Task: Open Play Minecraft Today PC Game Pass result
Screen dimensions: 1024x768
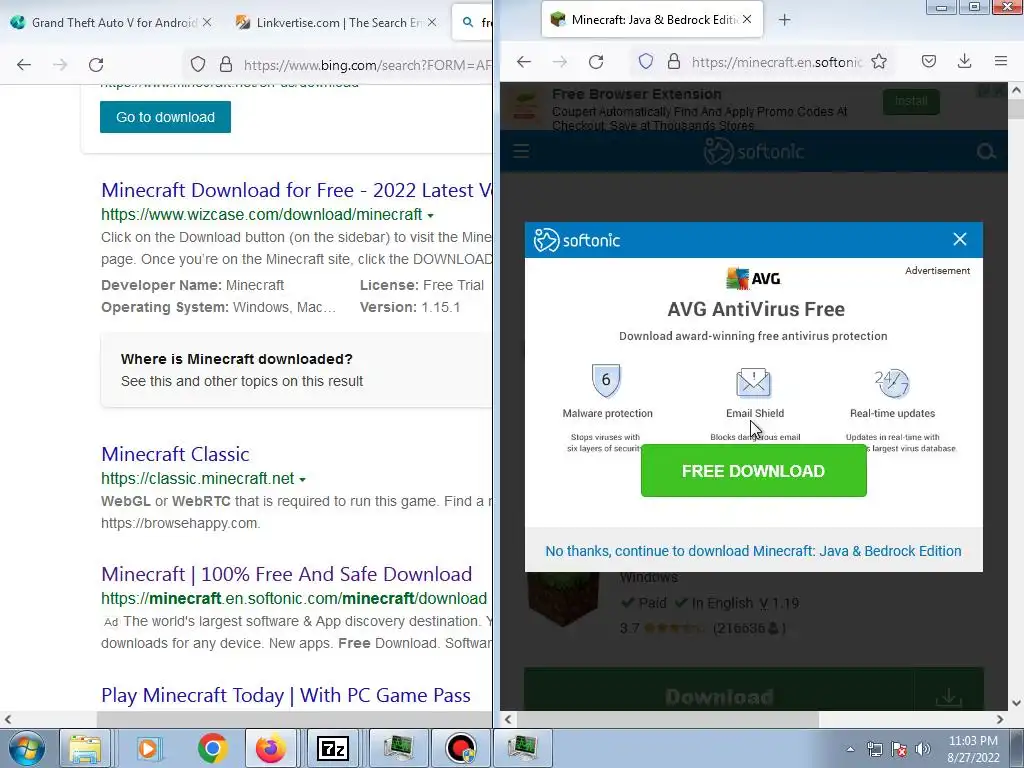Action: [286, 695]
